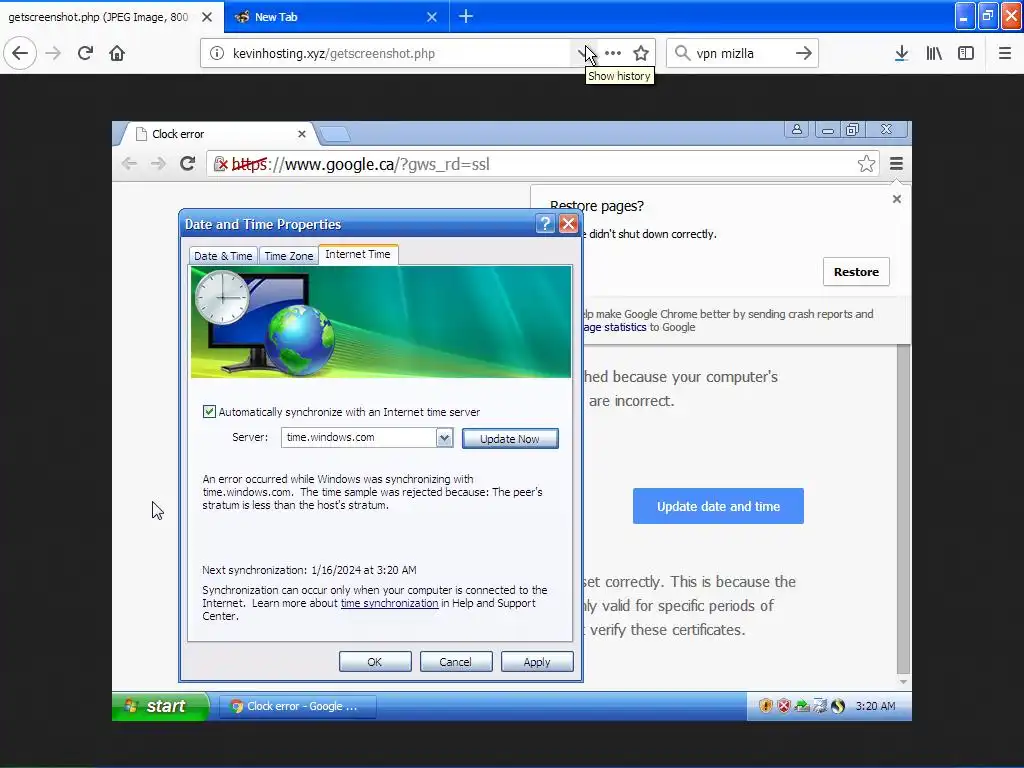Screen dimensions: 1024x768
Task: Submit the 'vpn mizlla' search arrow
Action: [804, 53]
